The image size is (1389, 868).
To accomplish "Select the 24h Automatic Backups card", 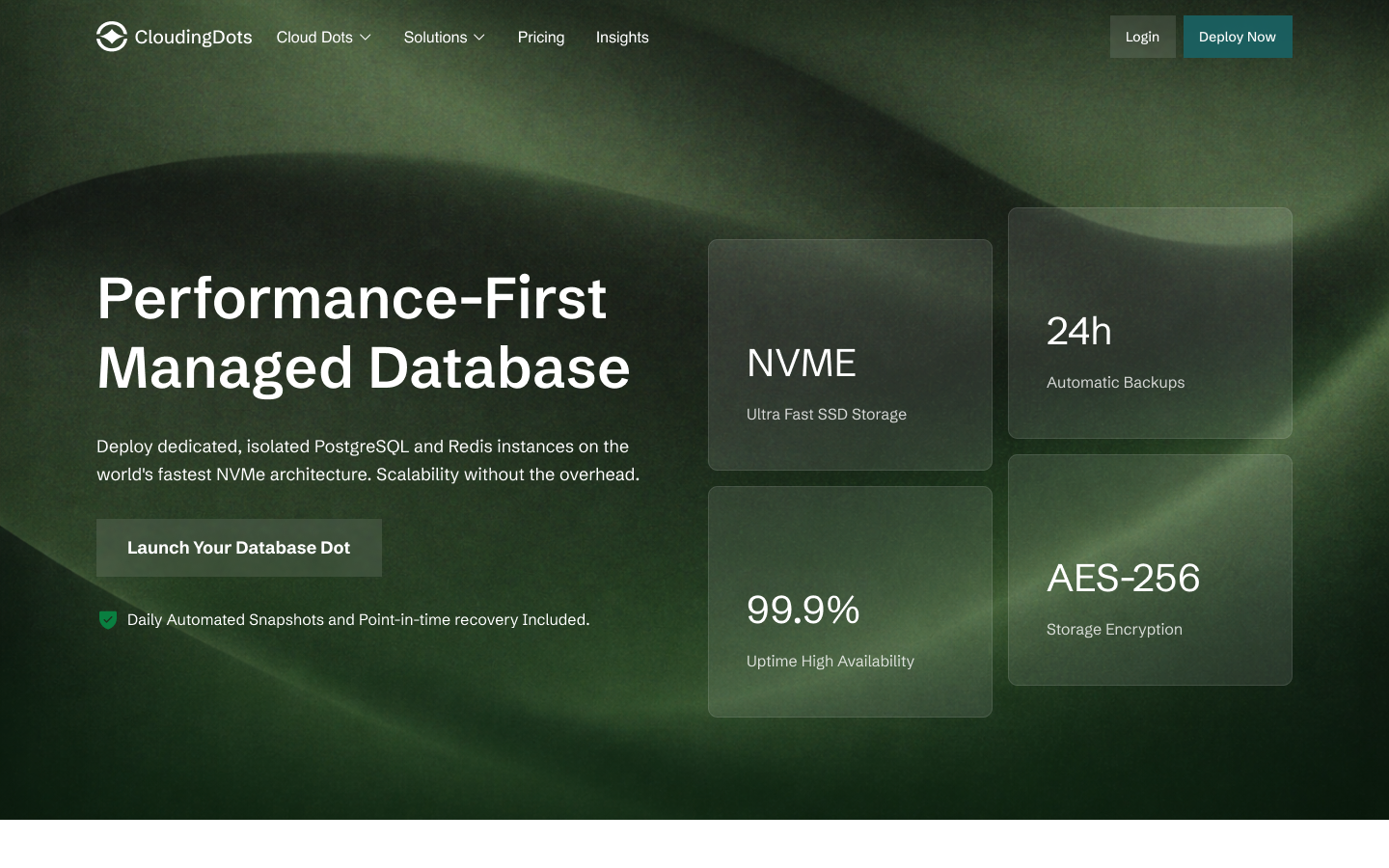I will [1150, 323].
